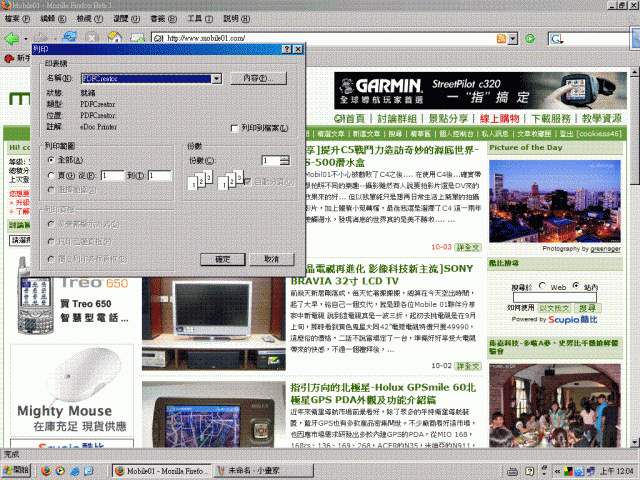This screenshot has width=640, height=480.
Task: Click the Picture of the Day city photo
Action: tap(555, 201)
